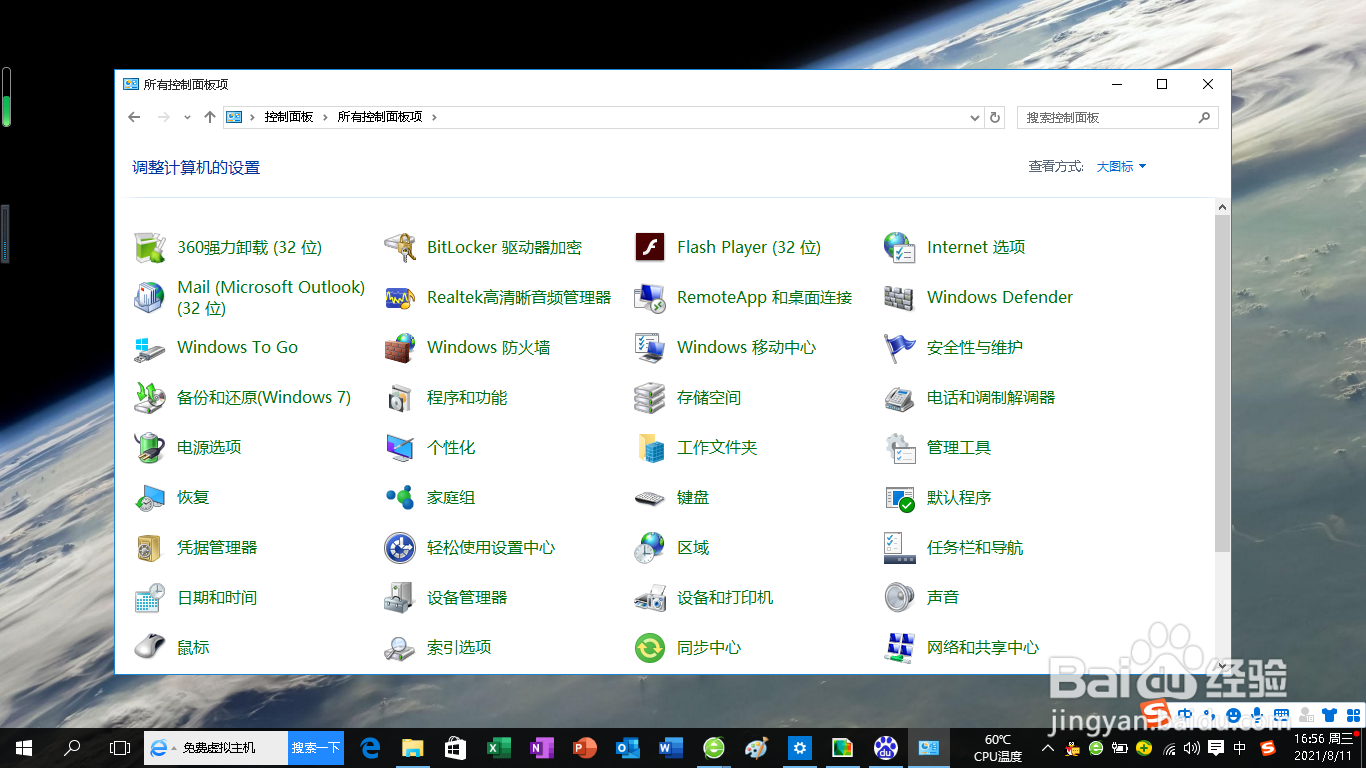The image size is (1366, 768).
Task: Open BitLocker 驱动器加密 icon
Action: click(x=400, y=247)
